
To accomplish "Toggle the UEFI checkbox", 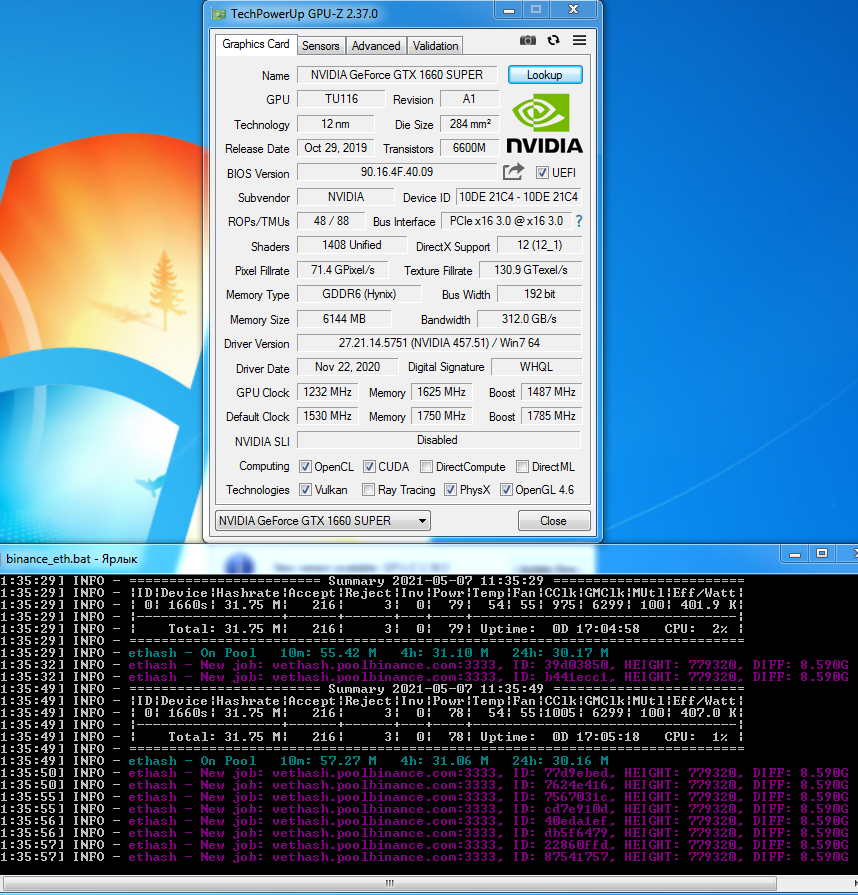I will (x=543, y=173).
